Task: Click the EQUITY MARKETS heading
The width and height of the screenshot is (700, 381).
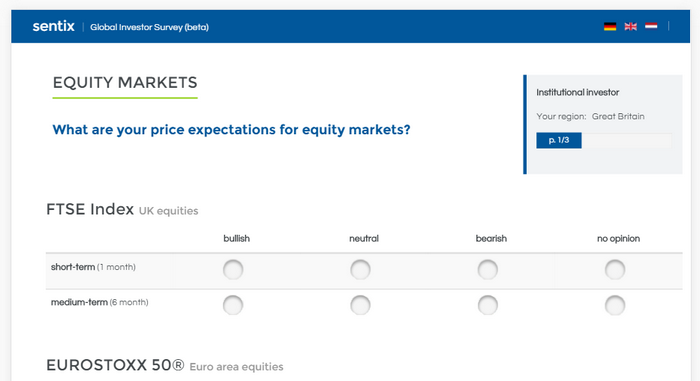Action: pos(125,83)
